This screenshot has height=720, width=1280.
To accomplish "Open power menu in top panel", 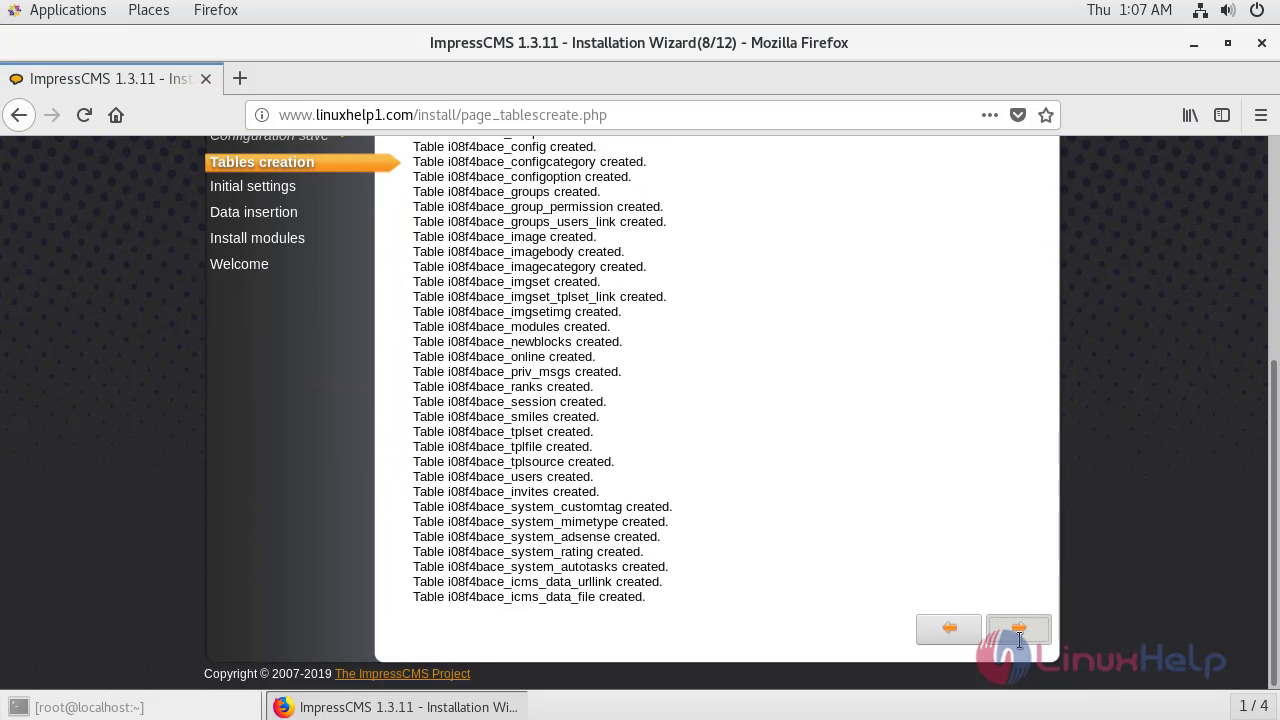I will click(1258, 10).
